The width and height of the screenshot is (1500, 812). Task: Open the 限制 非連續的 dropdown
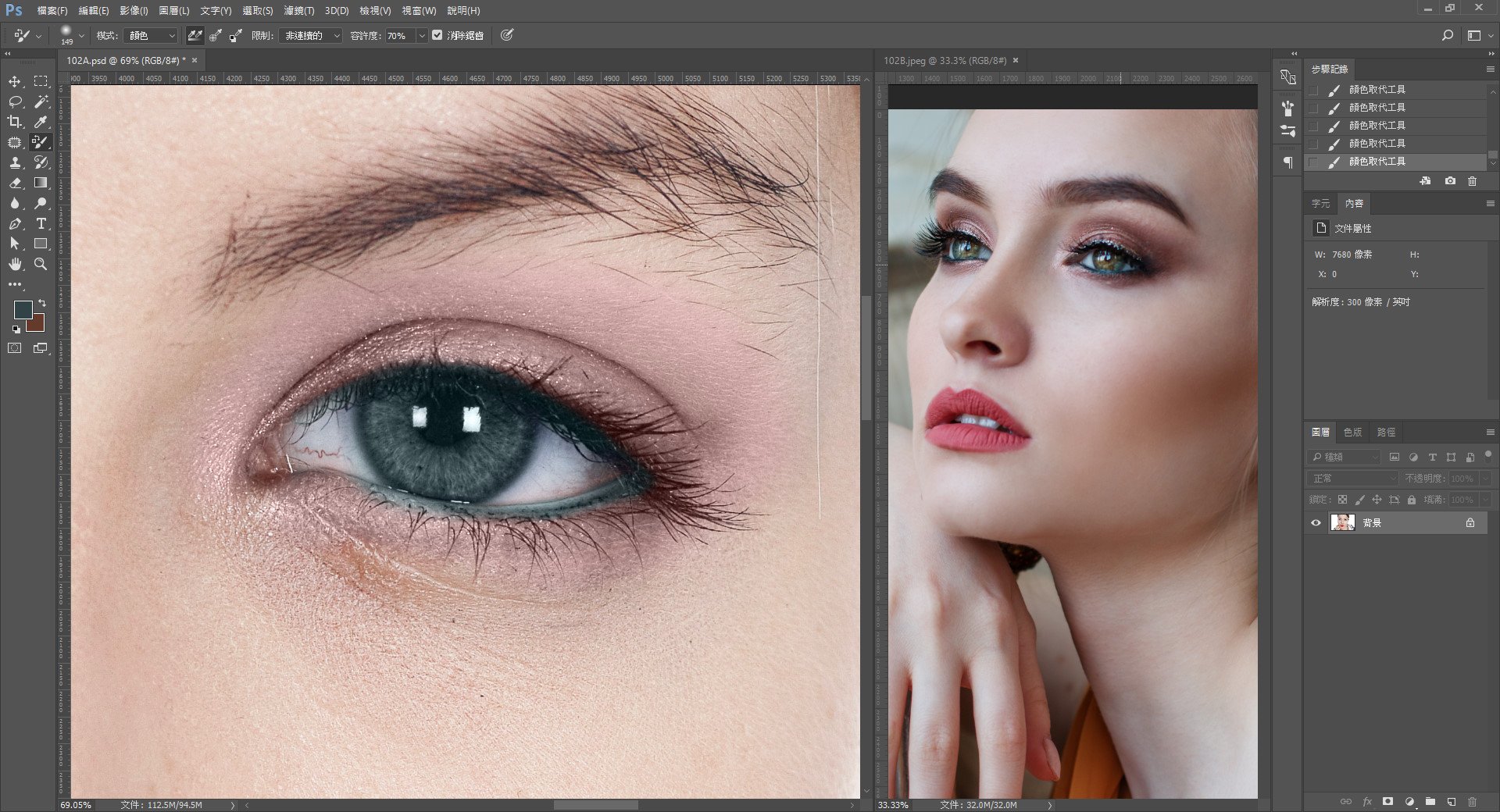[x=310, y=36]
